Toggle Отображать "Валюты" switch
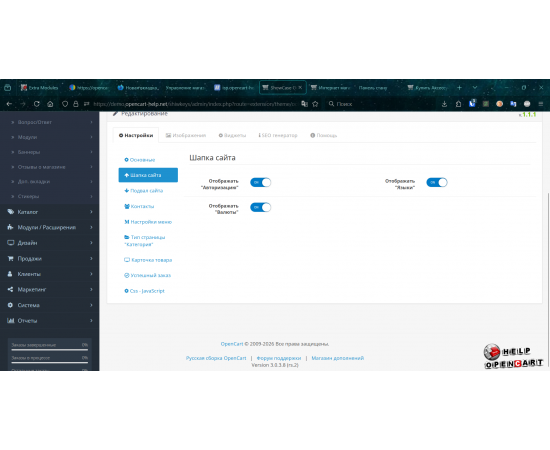This screenshot has width=550, height=450. [260, 207]
